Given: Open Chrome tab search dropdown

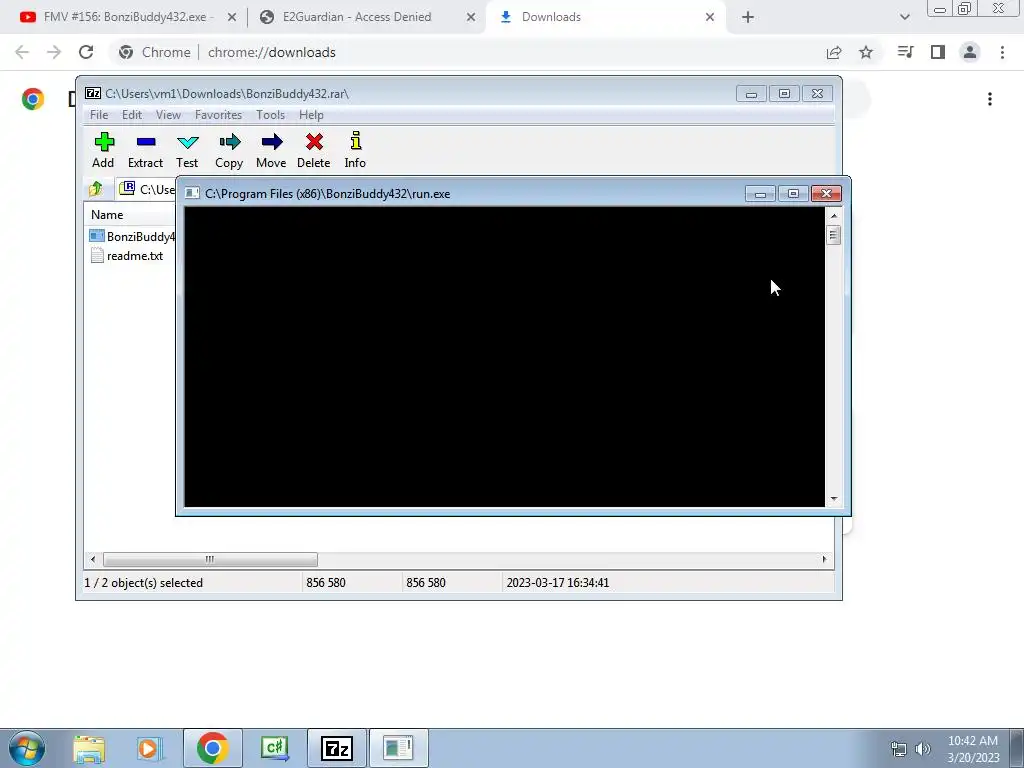Looking at the screenshot, I should (904, 18).
